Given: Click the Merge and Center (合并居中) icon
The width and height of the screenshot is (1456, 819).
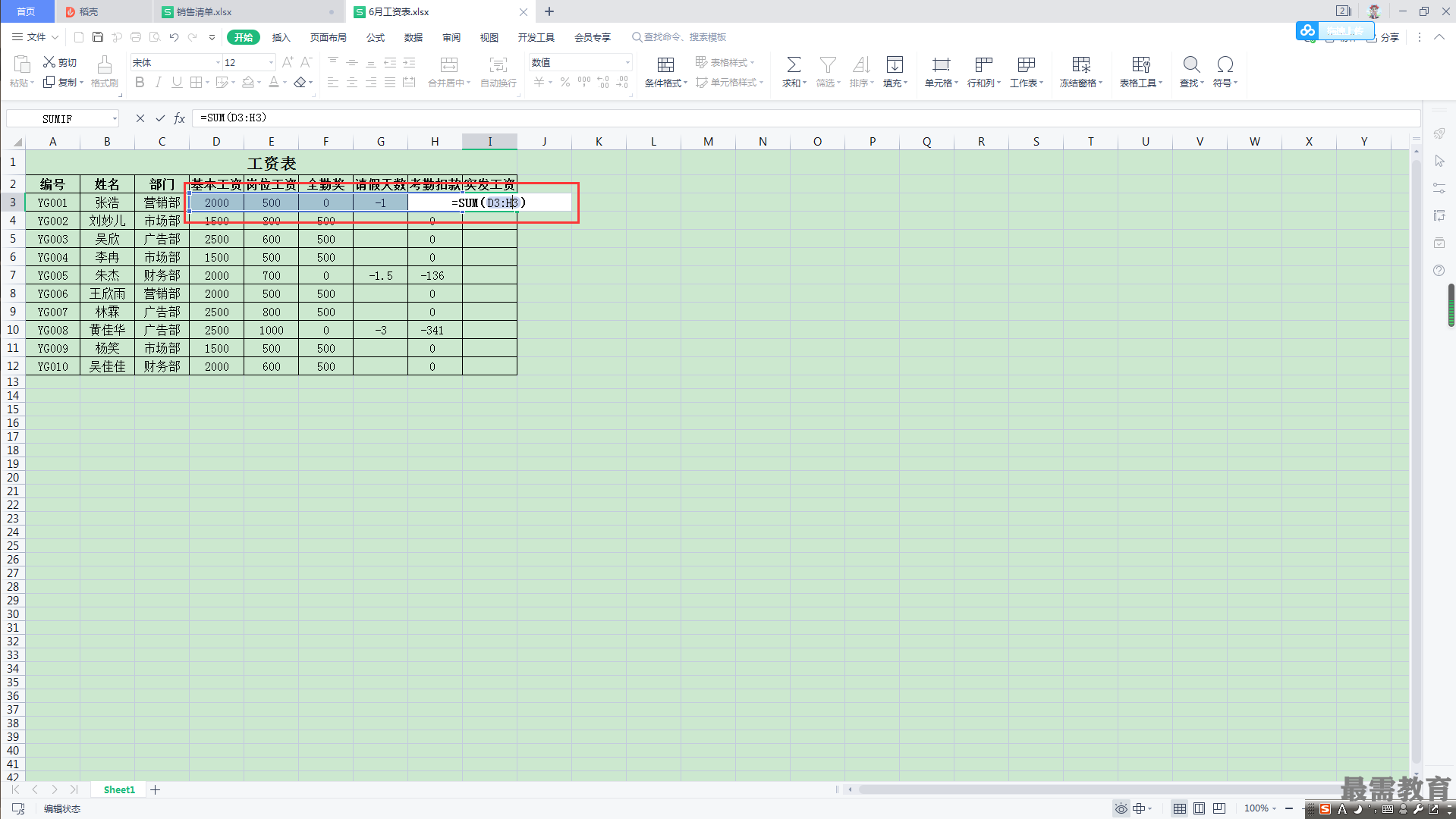Looking at the screenshot, I should (x=449, y=64).
